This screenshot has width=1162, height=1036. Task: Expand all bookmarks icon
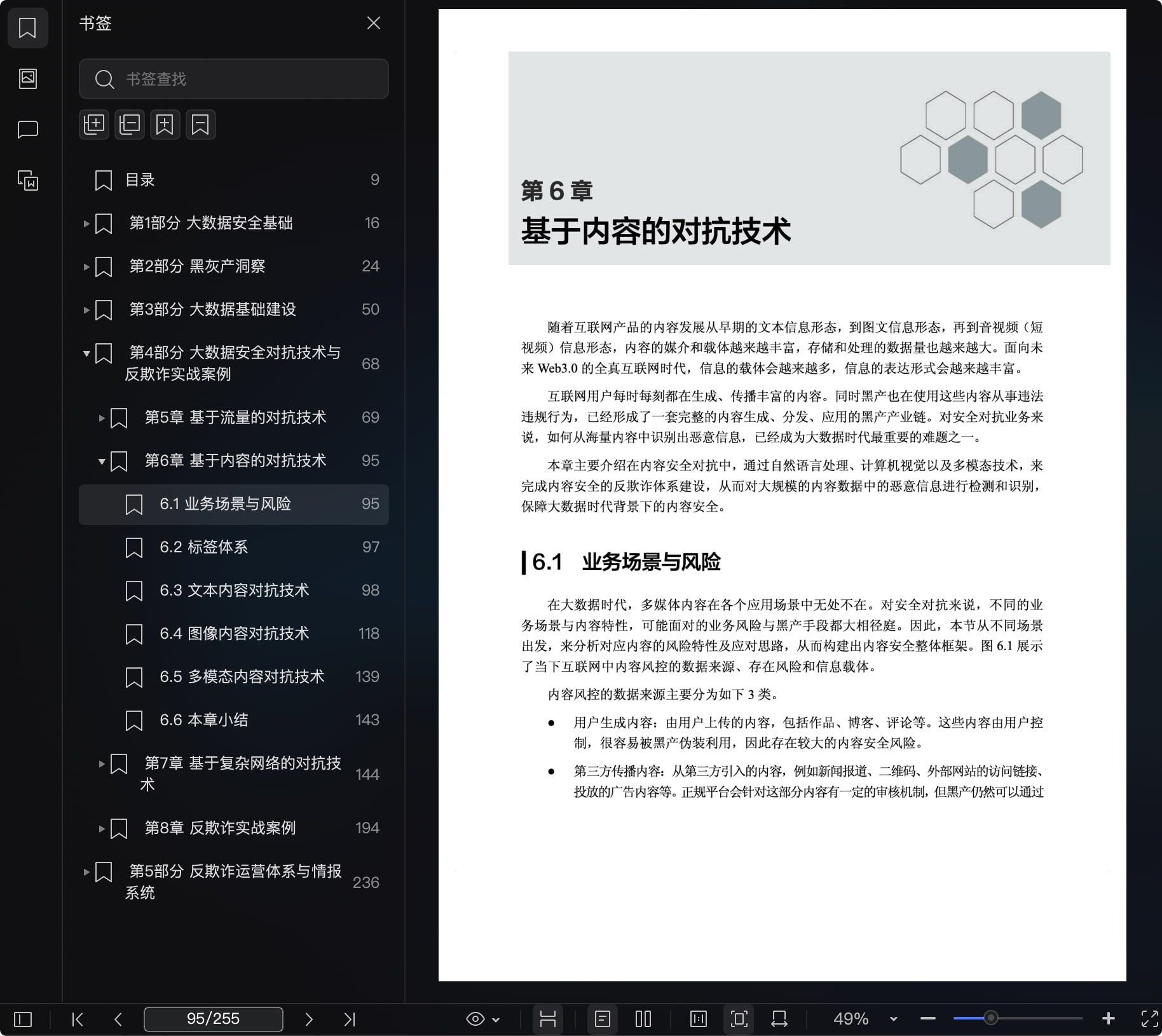[94, 124]
